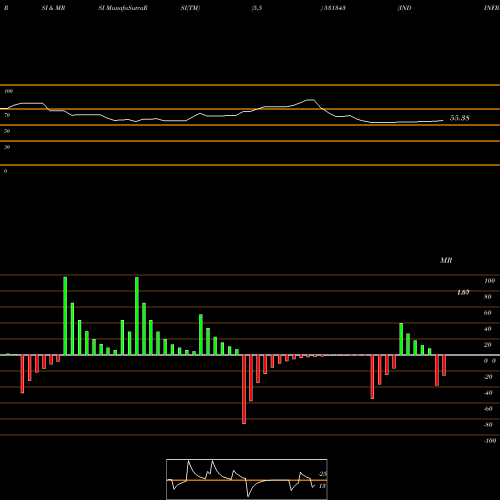500x500 pixels.
Task: Click the (IND title text
Action: (404, 8)
